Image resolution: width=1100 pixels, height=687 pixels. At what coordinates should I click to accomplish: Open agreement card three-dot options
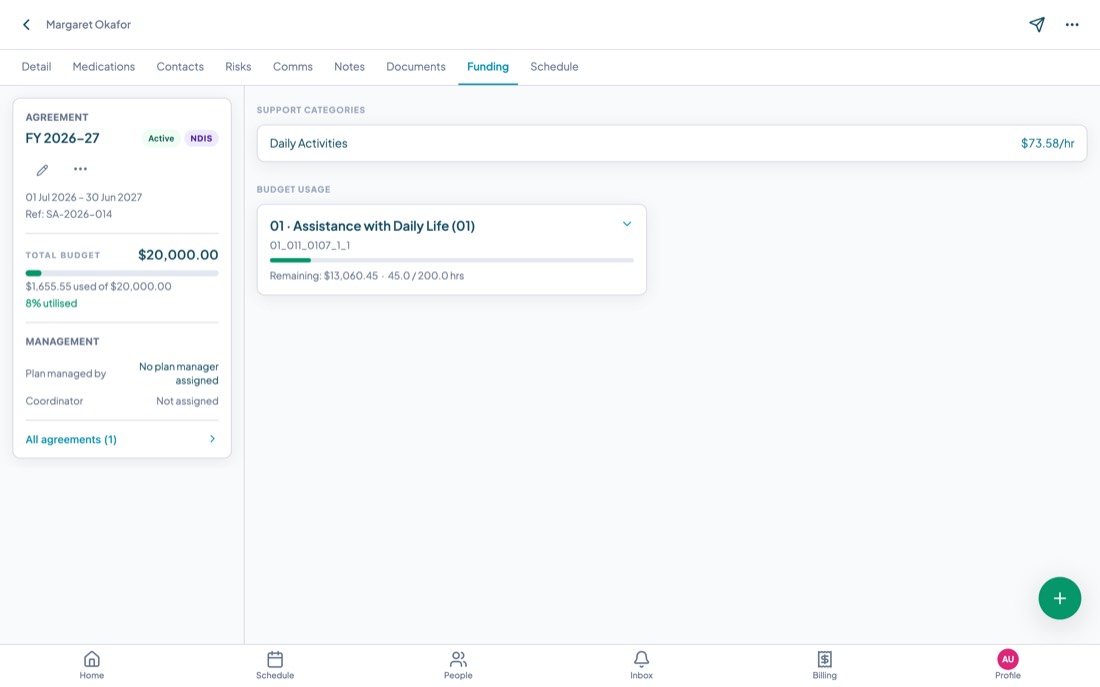coord(81,169)
